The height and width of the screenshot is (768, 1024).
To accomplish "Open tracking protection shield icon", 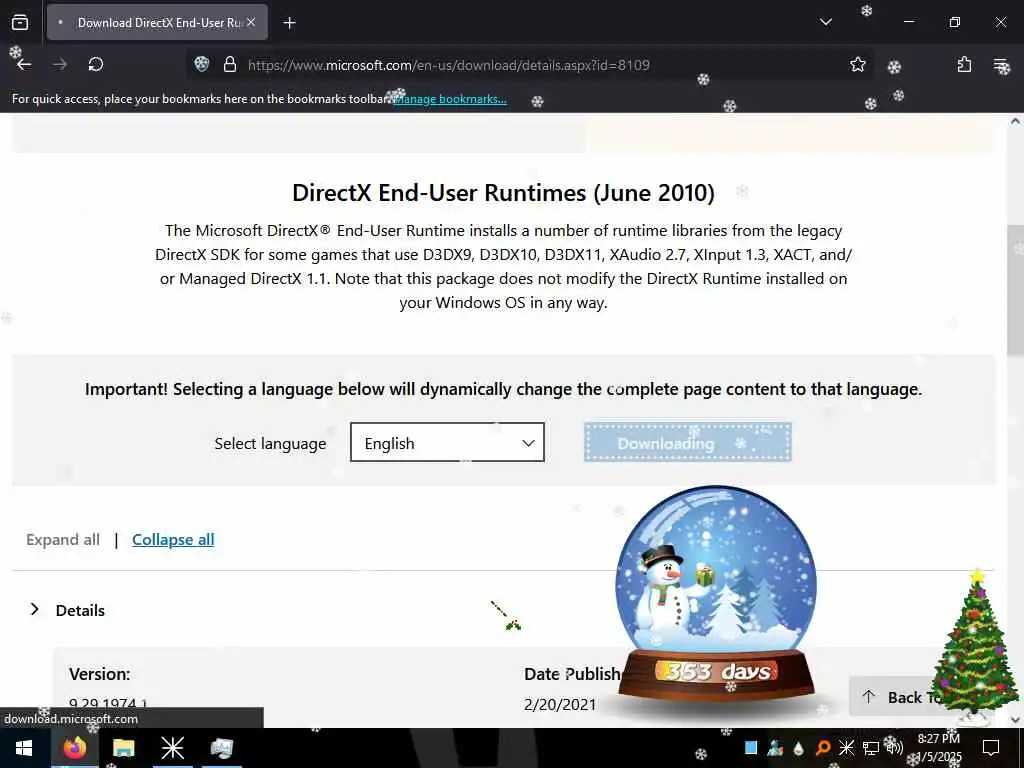I will 202,64.
